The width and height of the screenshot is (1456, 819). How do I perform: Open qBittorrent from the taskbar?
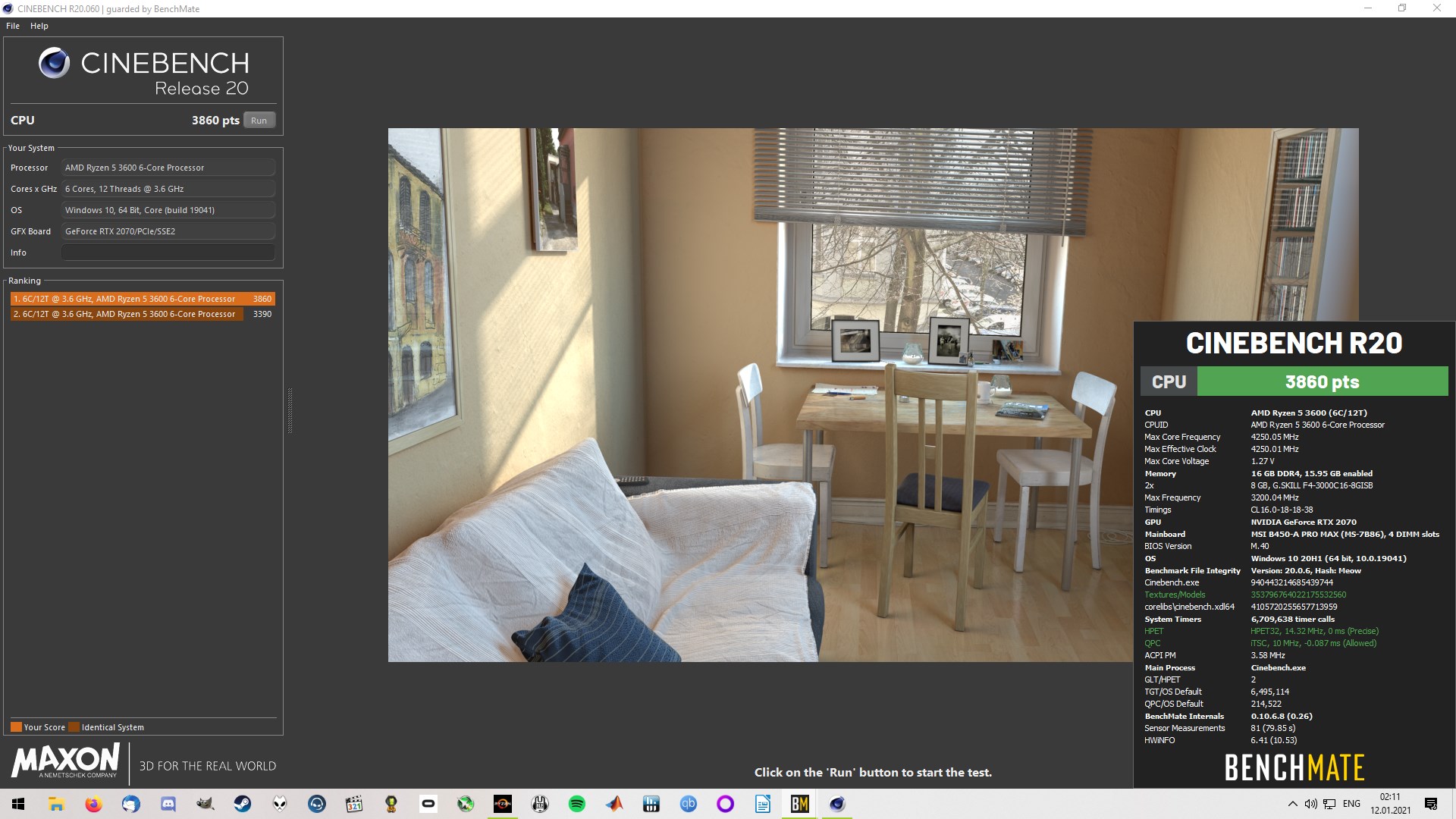pyautogui.click(x=689, y=804)
